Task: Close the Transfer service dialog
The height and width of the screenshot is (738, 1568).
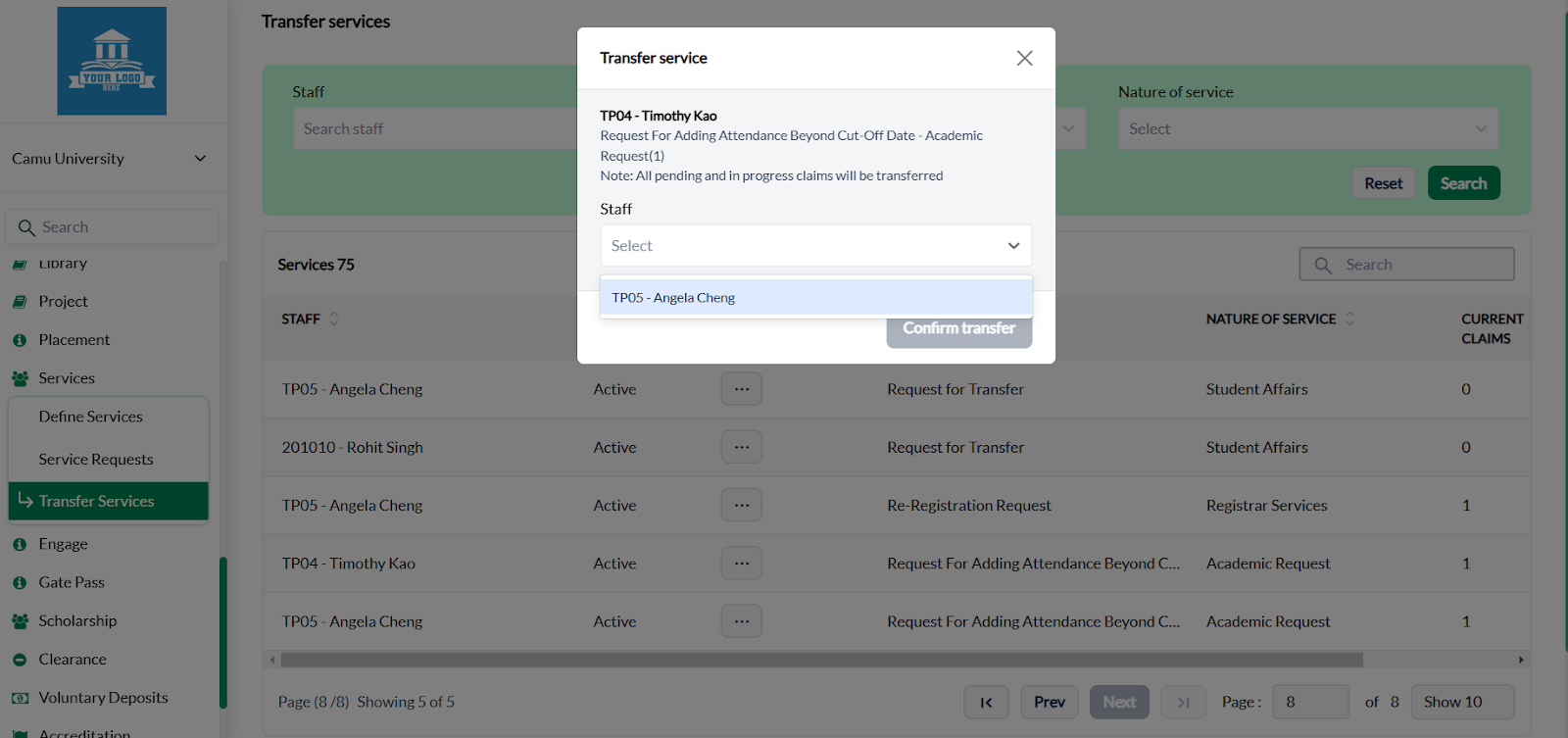Action: (1024, 58)
